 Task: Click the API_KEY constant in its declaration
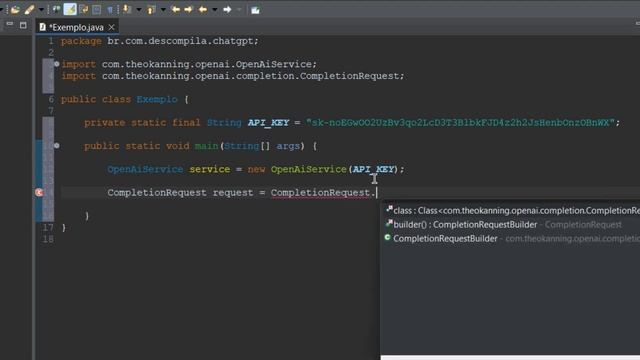(x=268, y=122)
